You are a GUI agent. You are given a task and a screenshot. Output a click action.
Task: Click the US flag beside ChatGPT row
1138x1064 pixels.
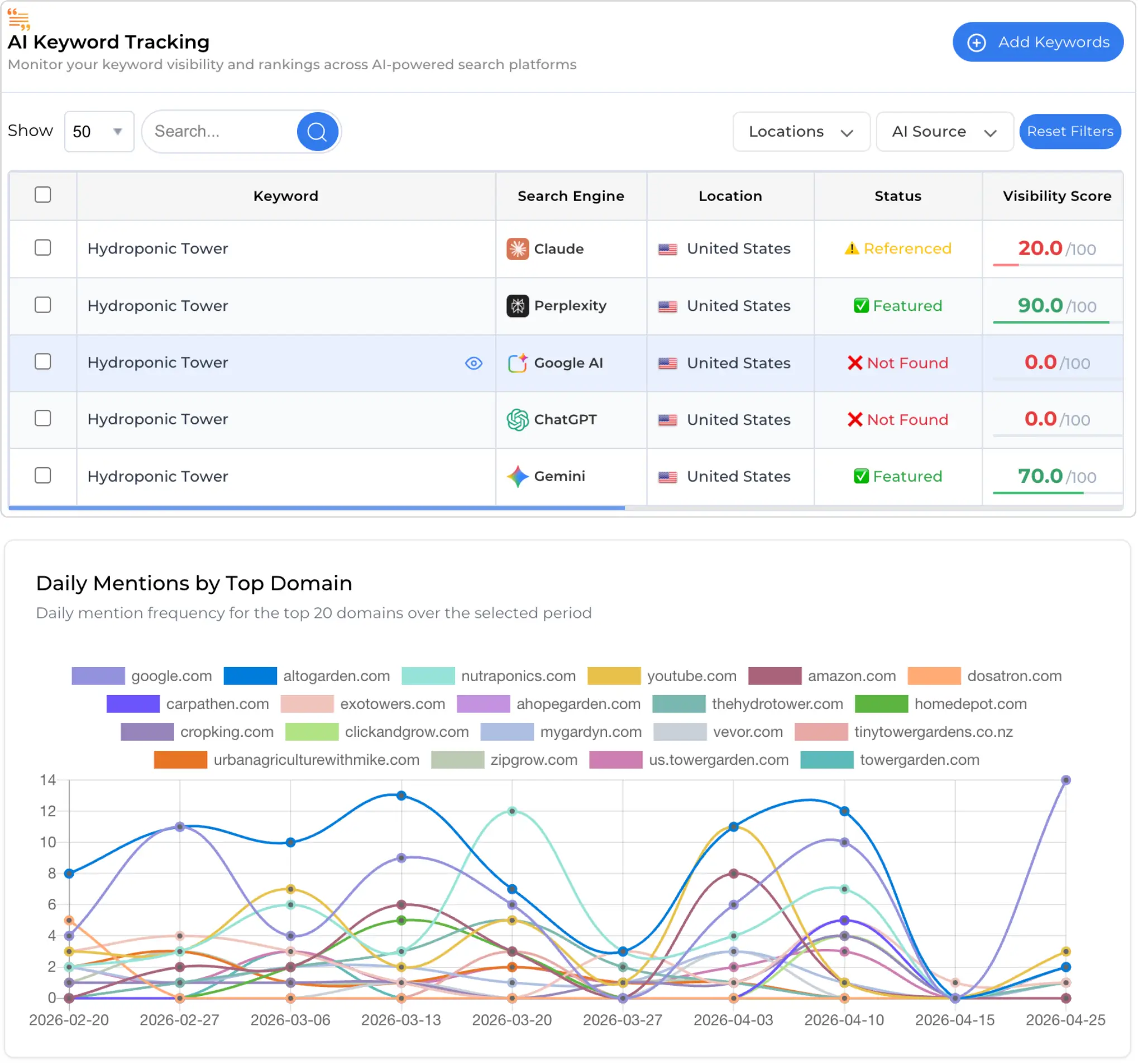click(x=669, y=420)
